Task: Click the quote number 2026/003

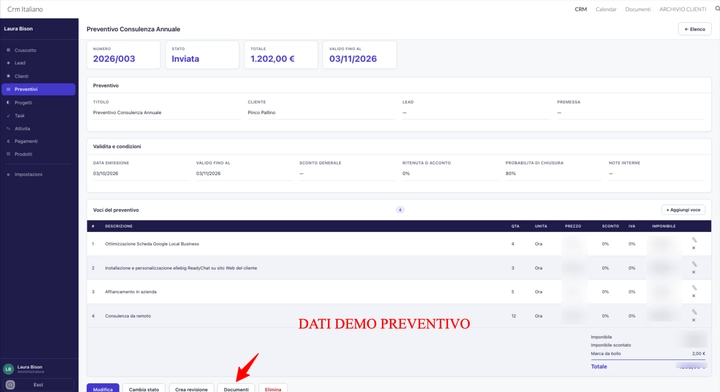Action: (x=114, y=59)
